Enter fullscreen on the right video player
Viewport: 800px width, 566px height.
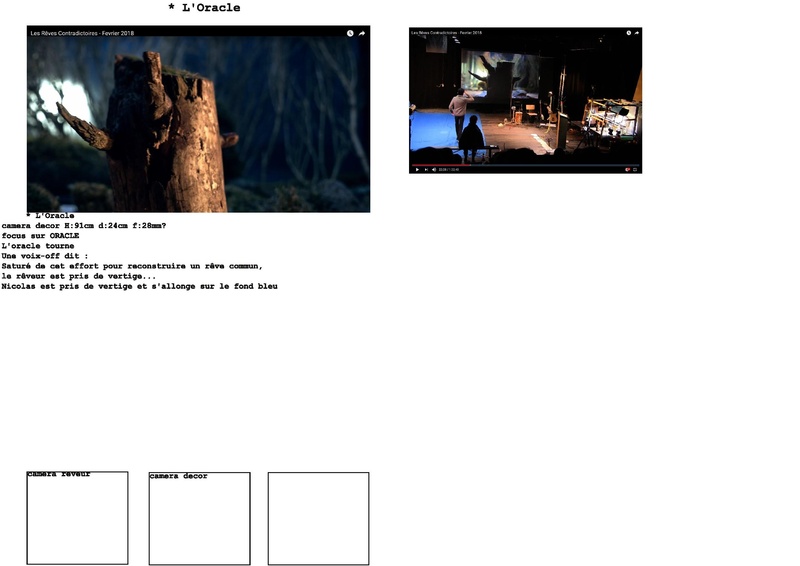pyautogui.click(x=635, y=169)
